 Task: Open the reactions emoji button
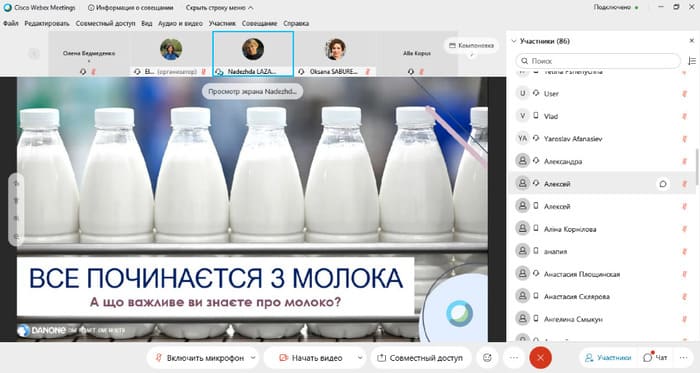coord(487,358)
